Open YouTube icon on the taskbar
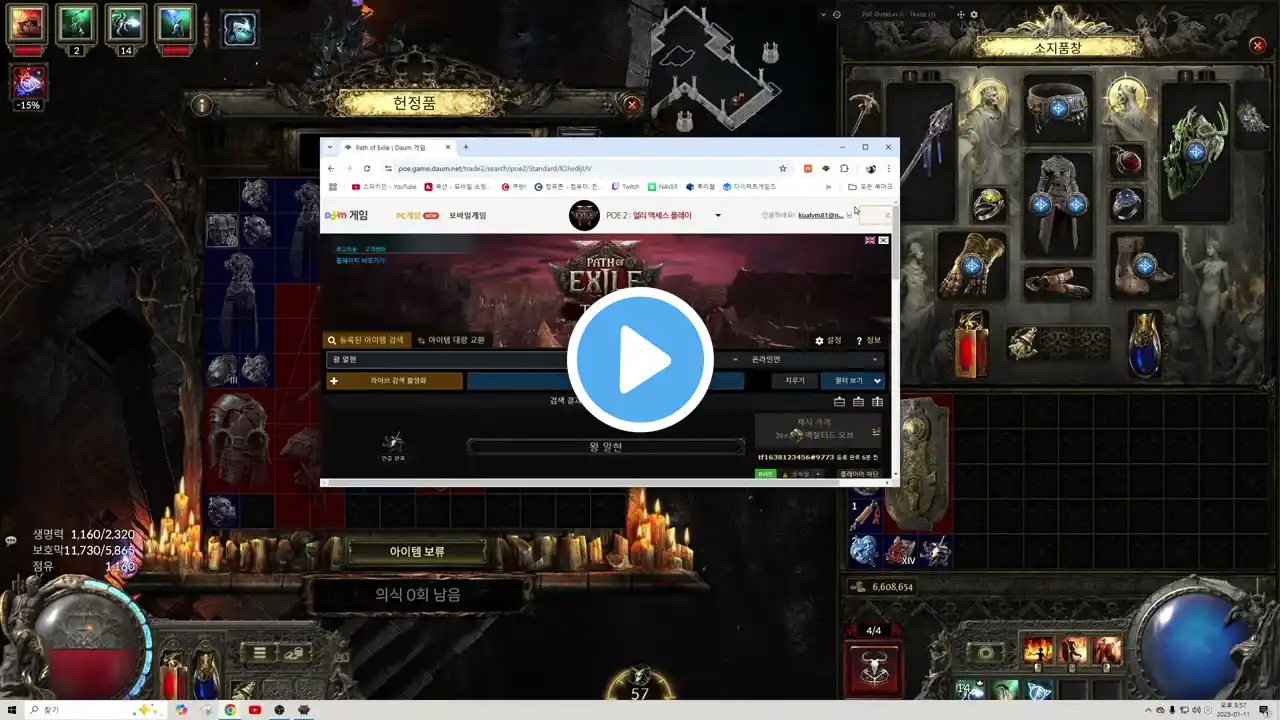The height and width of the screenshot is (720, 1280). coord(255,710)
